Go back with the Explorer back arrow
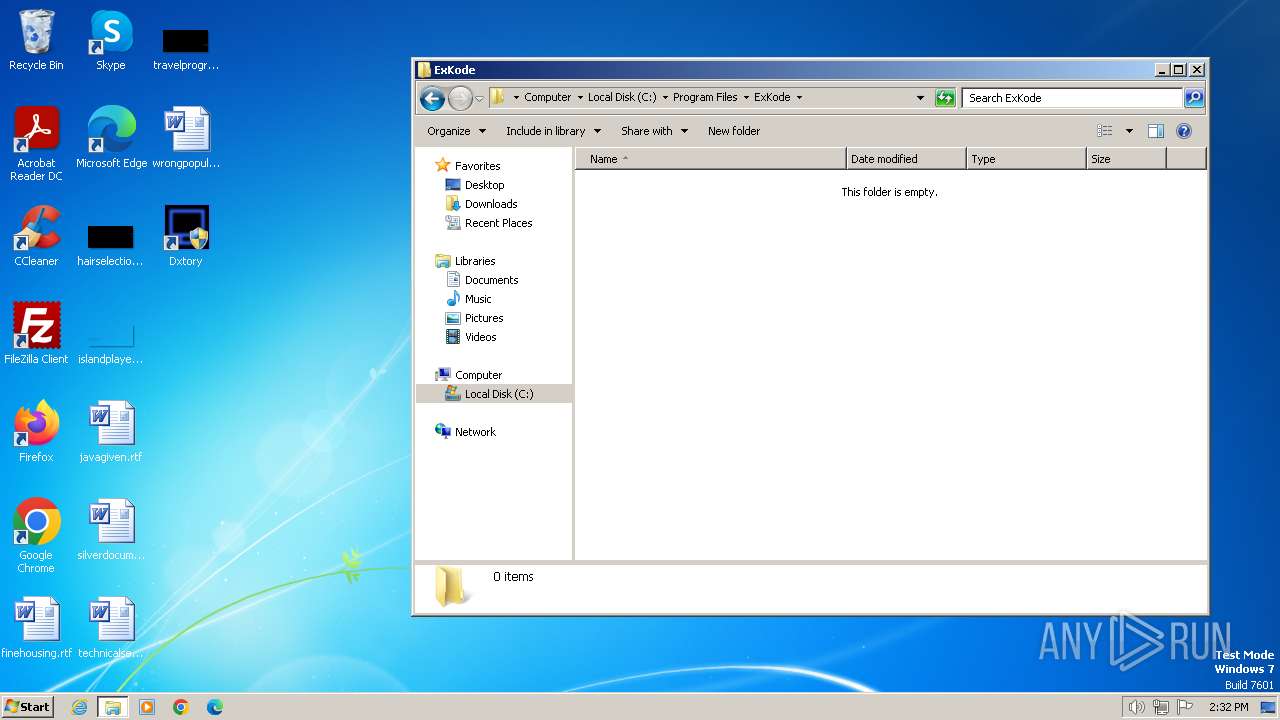 click(x=432, y=98)
